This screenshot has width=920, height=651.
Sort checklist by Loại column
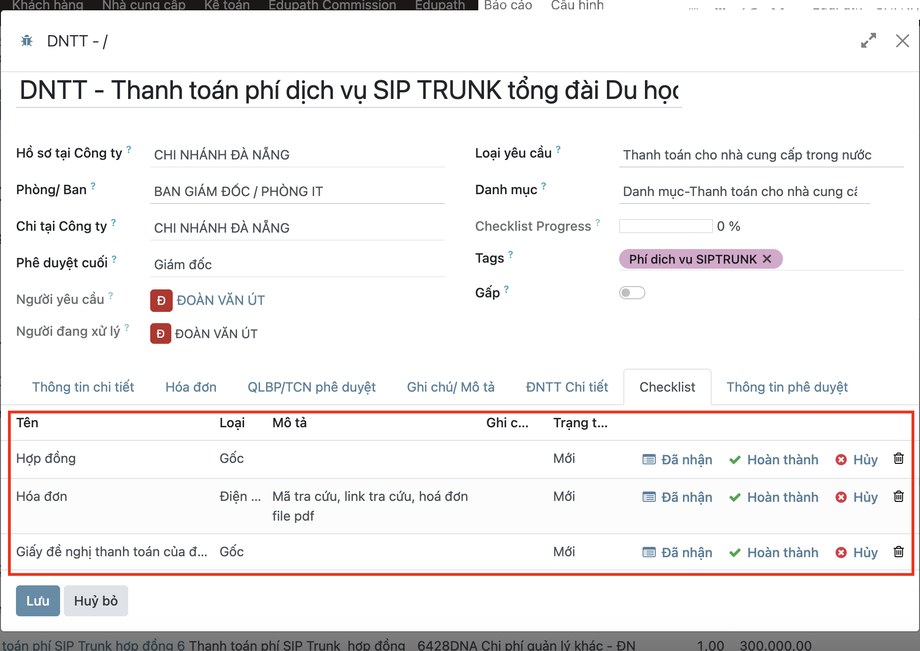click(232, 422)
